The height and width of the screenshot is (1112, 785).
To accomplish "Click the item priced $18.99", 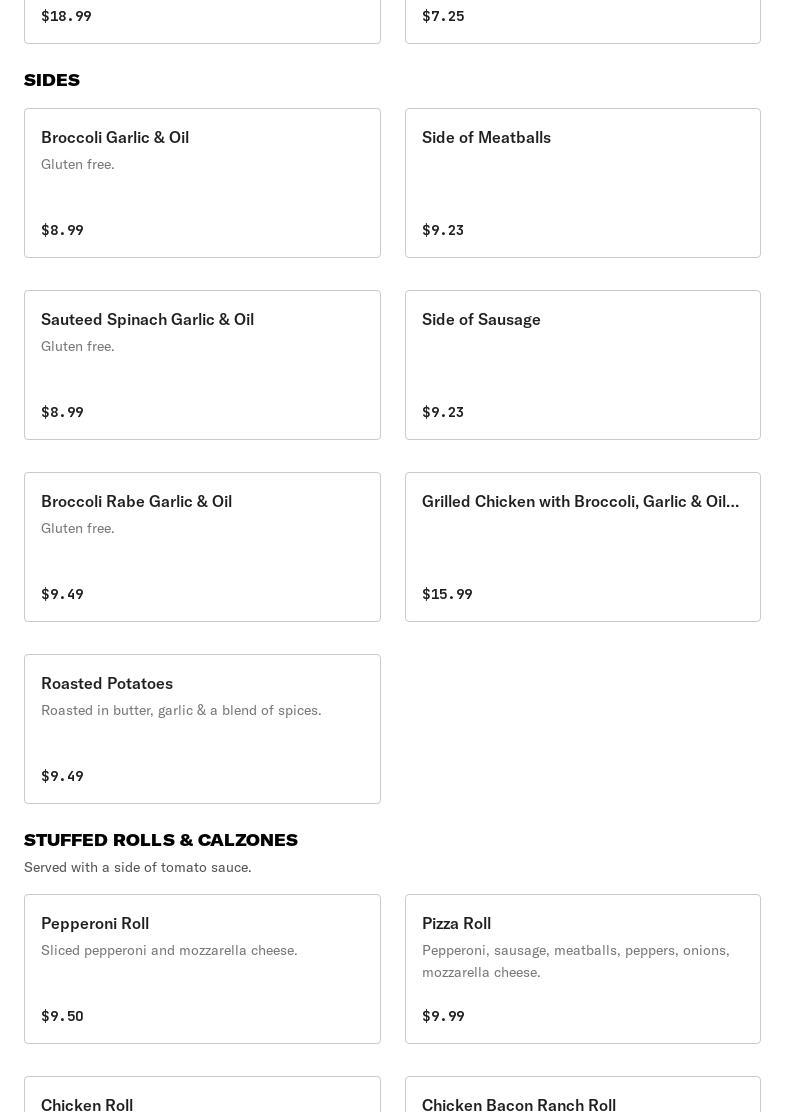I will click(202, 20).
